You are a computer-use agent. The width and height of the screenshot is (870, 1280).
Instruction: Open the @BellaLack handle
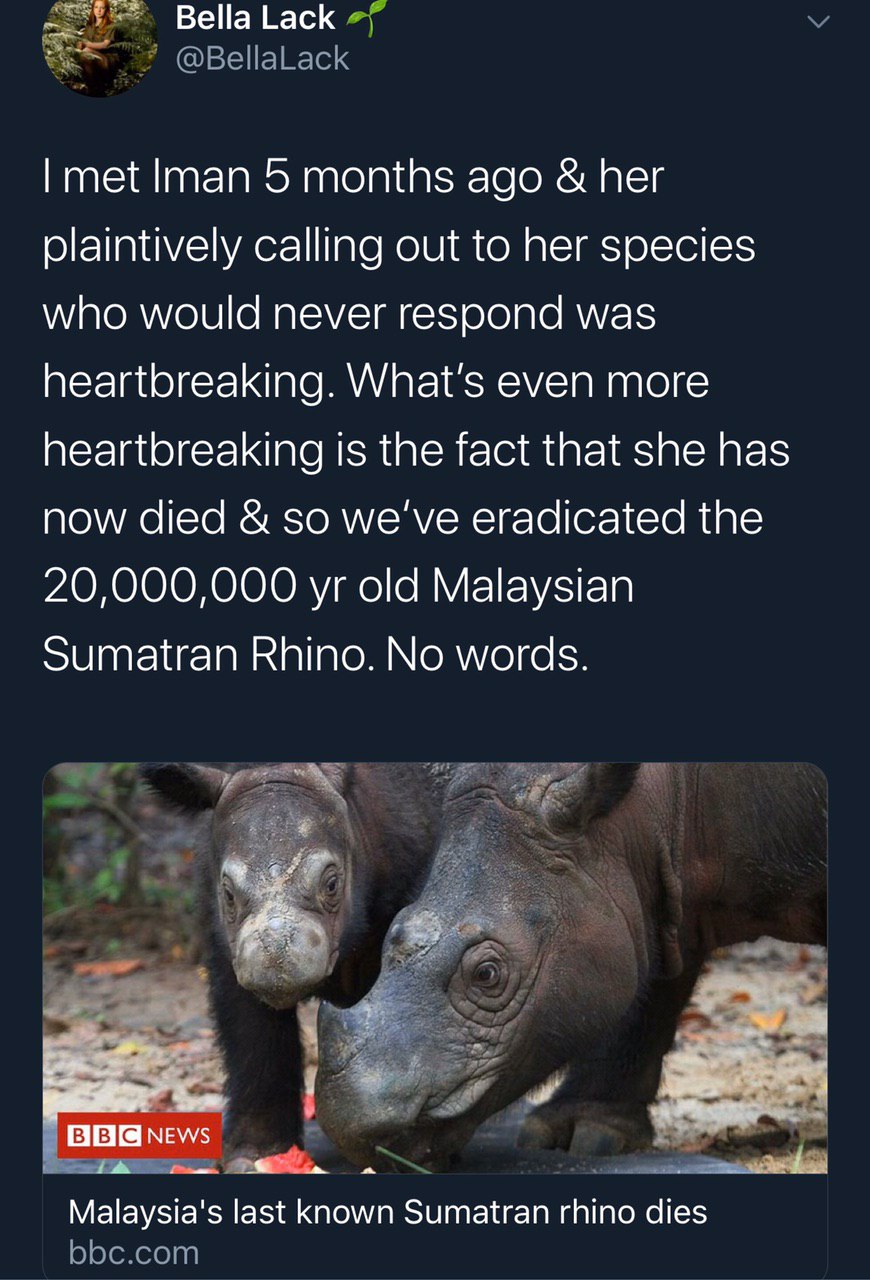click(262, 58)
